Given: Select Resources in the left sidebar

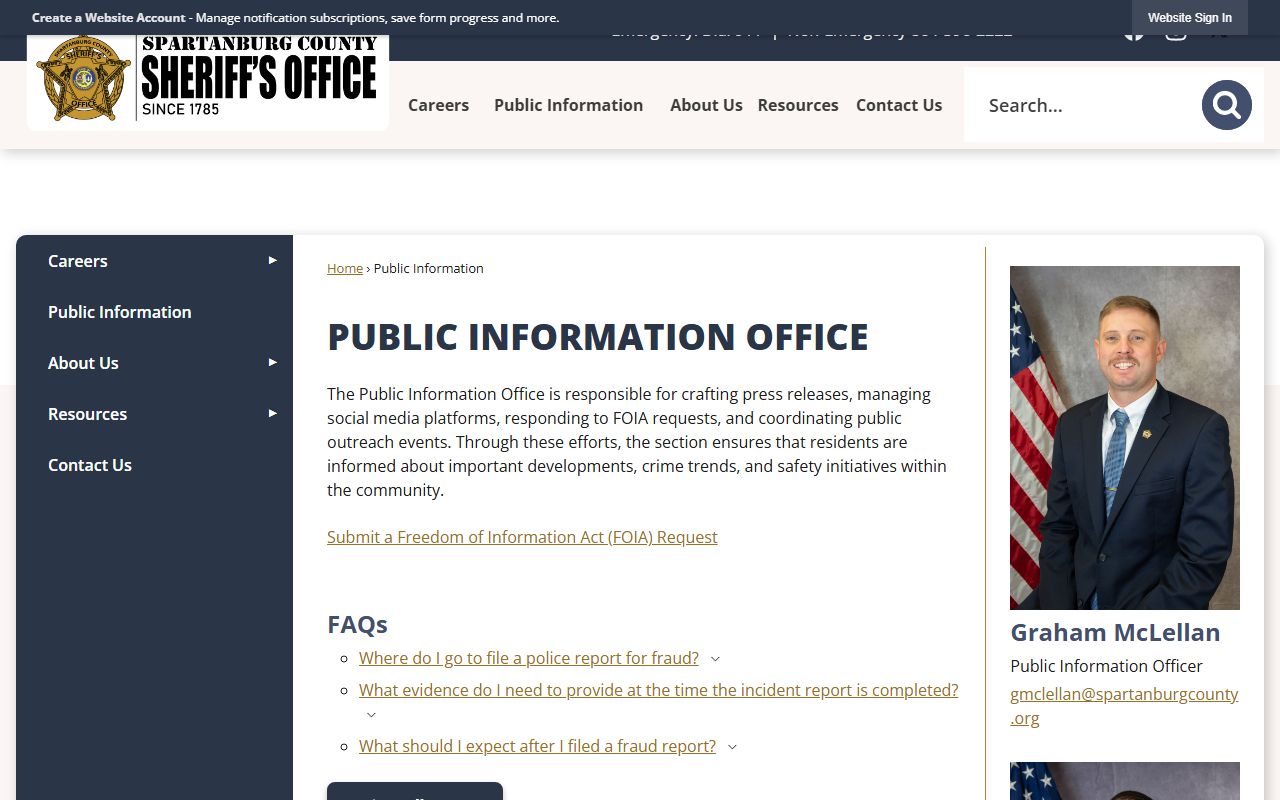Looking at the screenshot, I should click(x=87, y=414).
